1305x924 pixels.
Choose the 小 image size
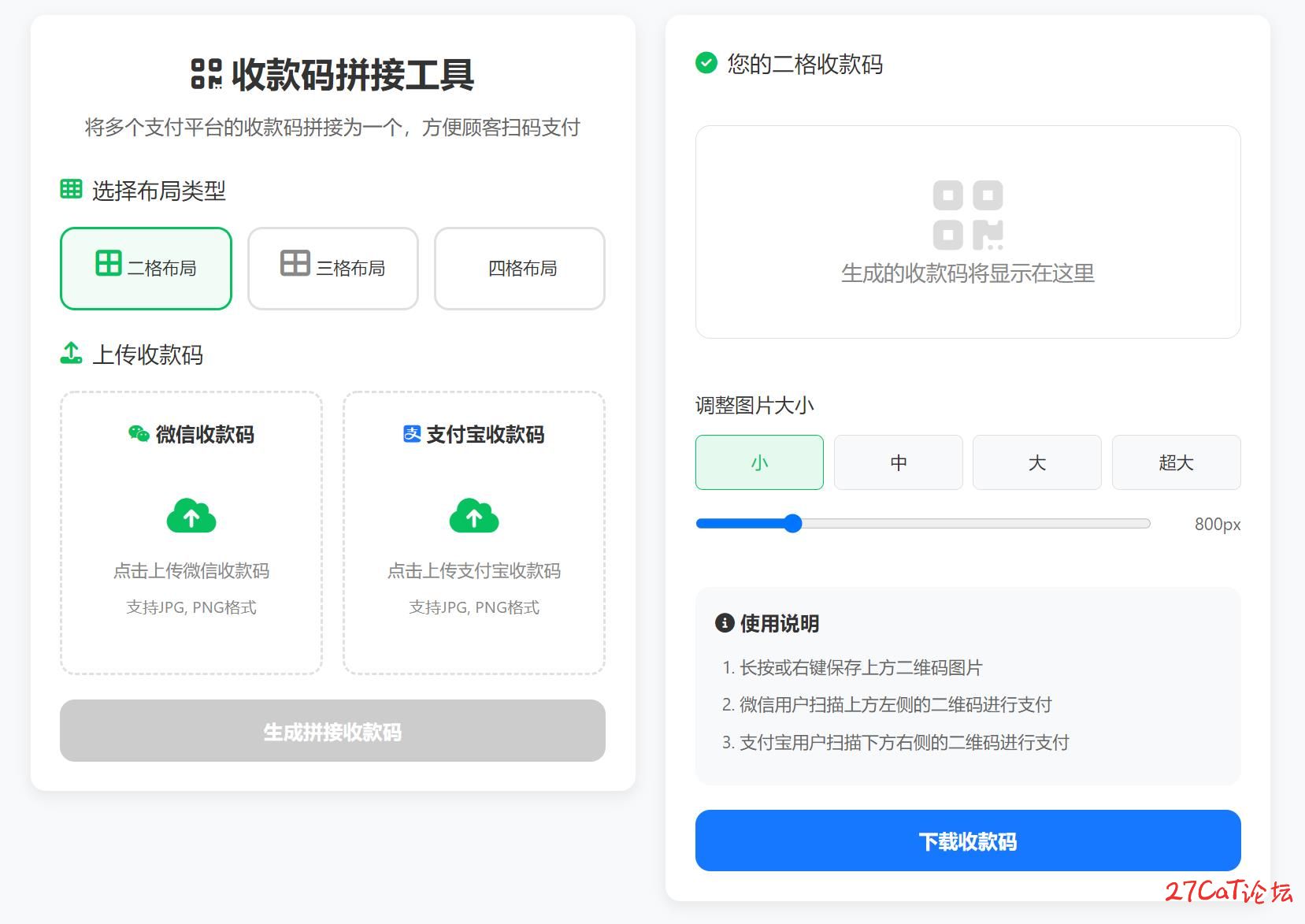(x=759, y=462)
